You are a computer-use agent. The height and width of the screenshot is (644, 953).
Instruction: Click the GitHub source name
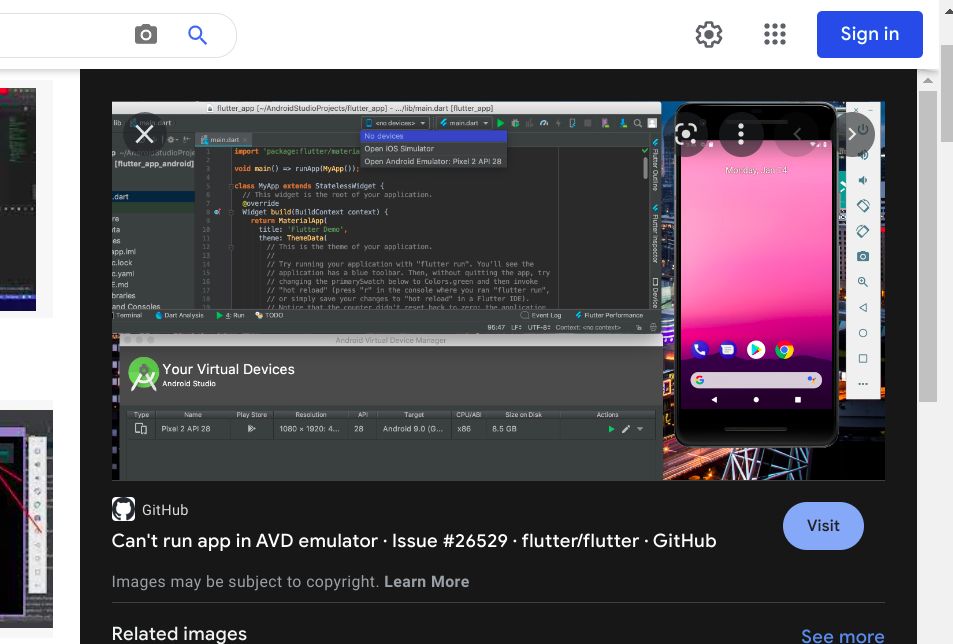pyautogui.click(x=165, y=510)
